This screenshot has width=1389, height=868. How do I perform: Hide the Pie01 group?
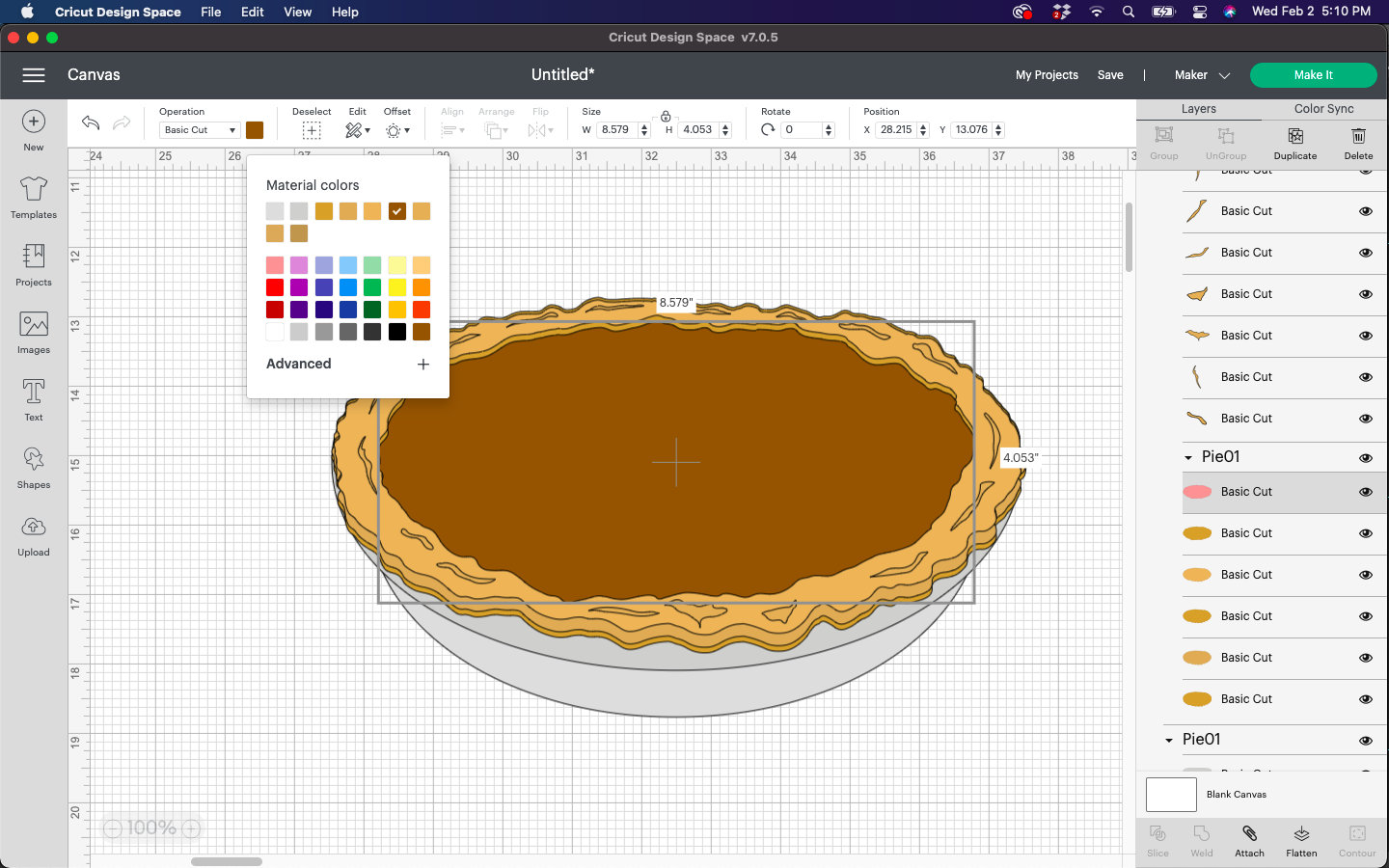pyautogui.click(x=1366, y=457)
